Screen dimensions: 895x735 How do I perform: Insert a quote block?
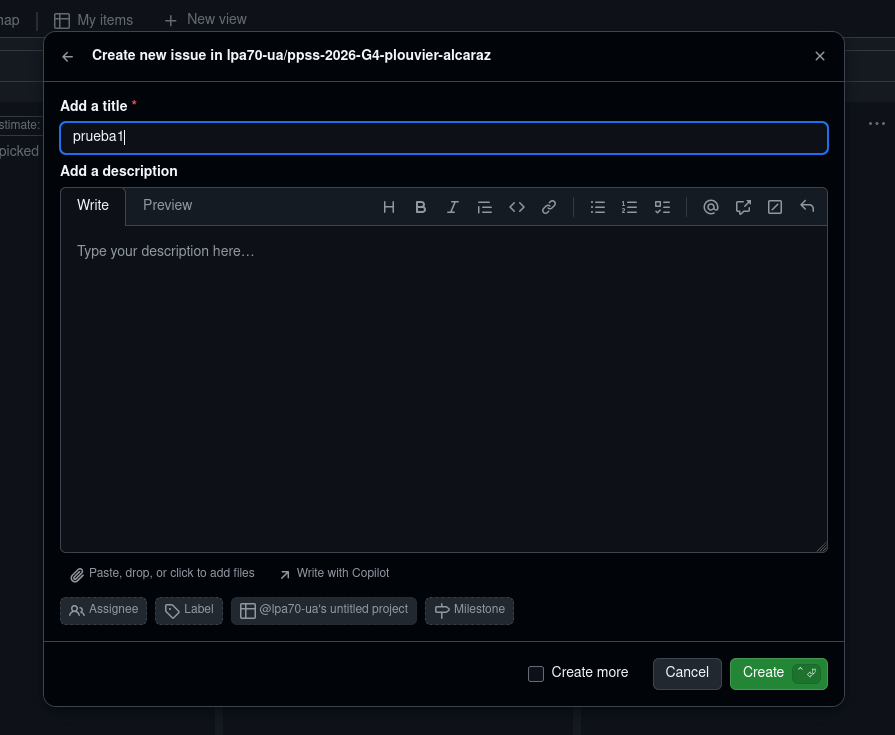[485, 207]
